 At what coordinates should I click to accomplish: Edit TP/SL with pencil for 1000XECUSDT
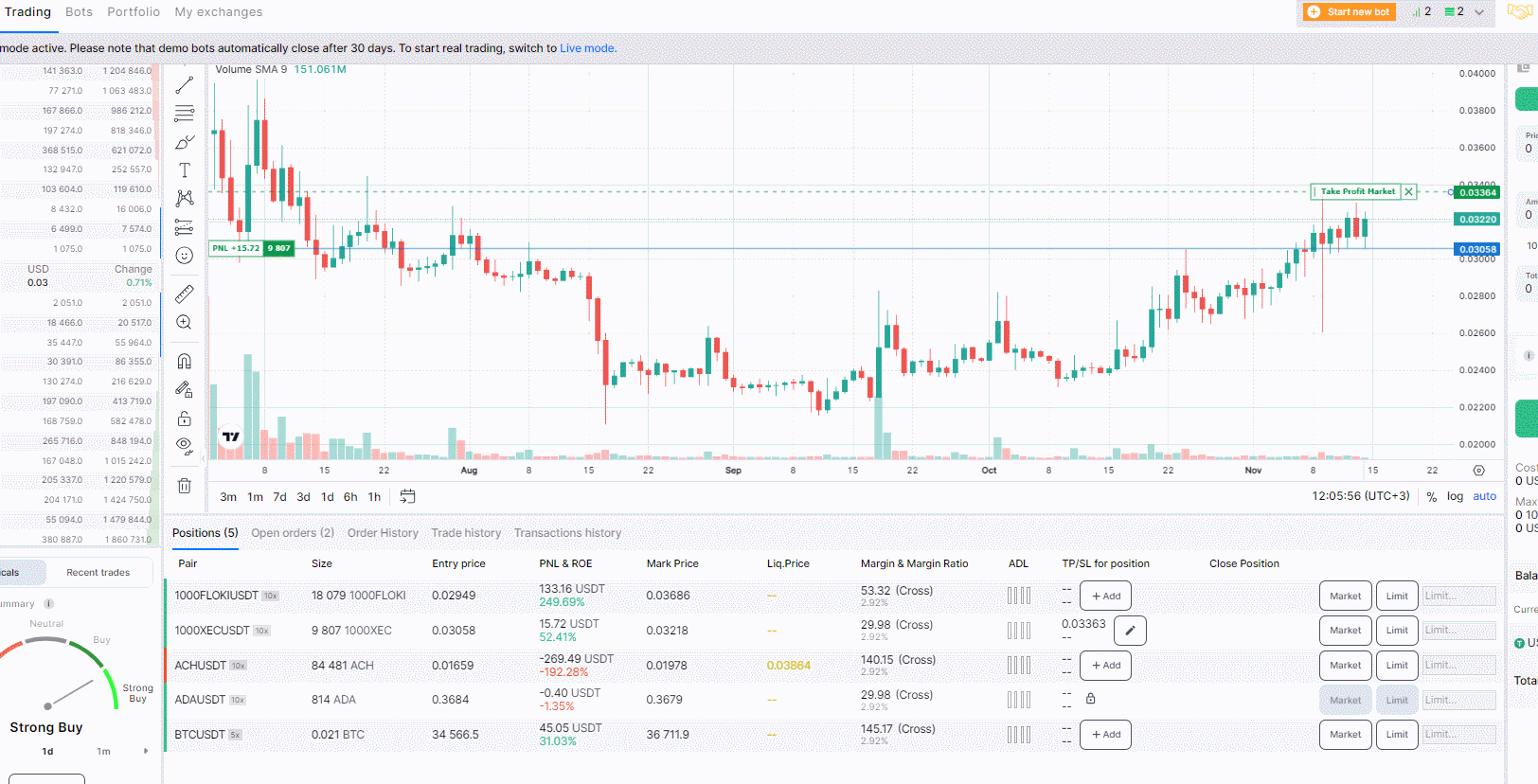pos(1129,631)
